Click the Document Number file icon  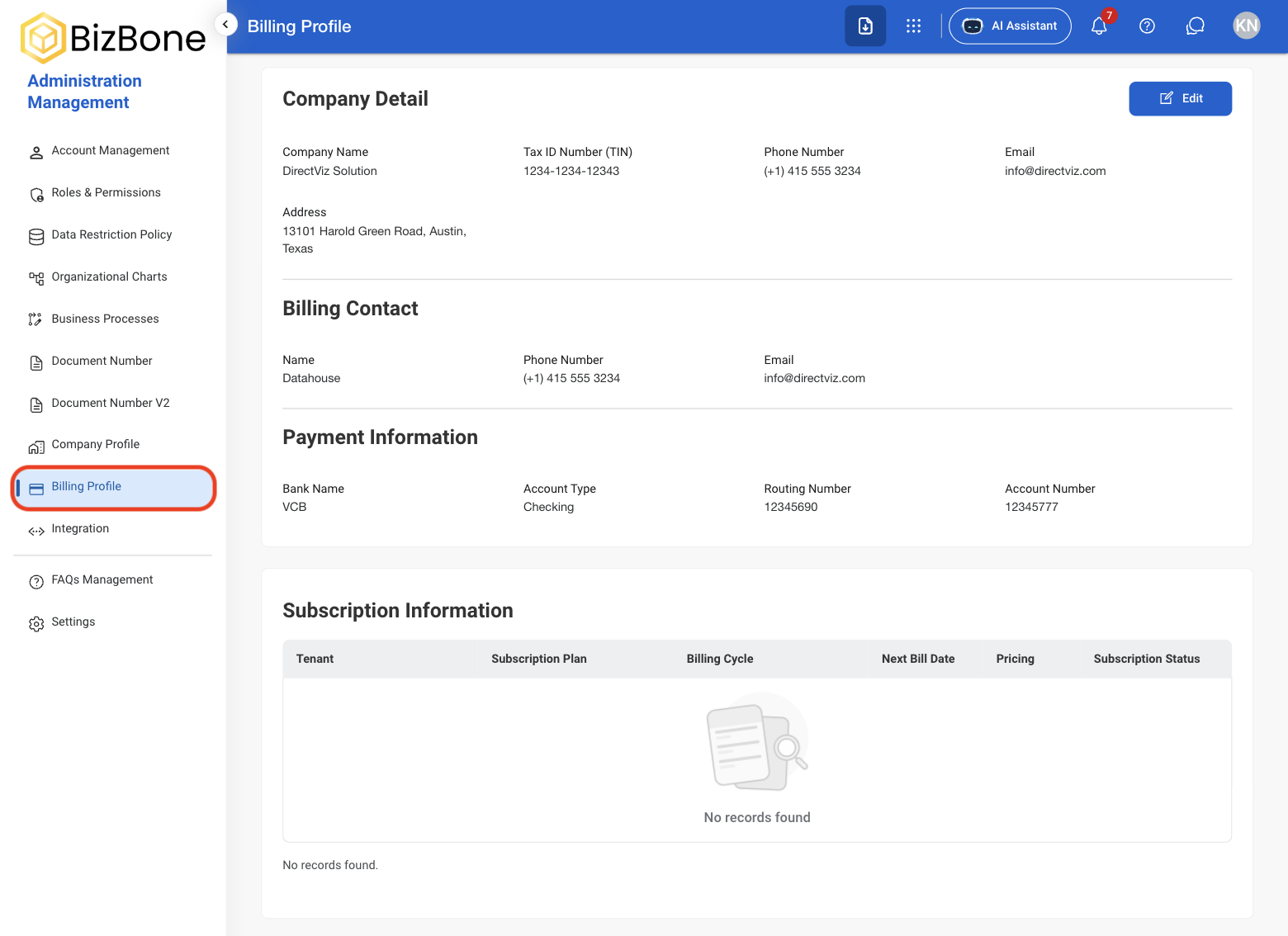(x=36, y=363)
